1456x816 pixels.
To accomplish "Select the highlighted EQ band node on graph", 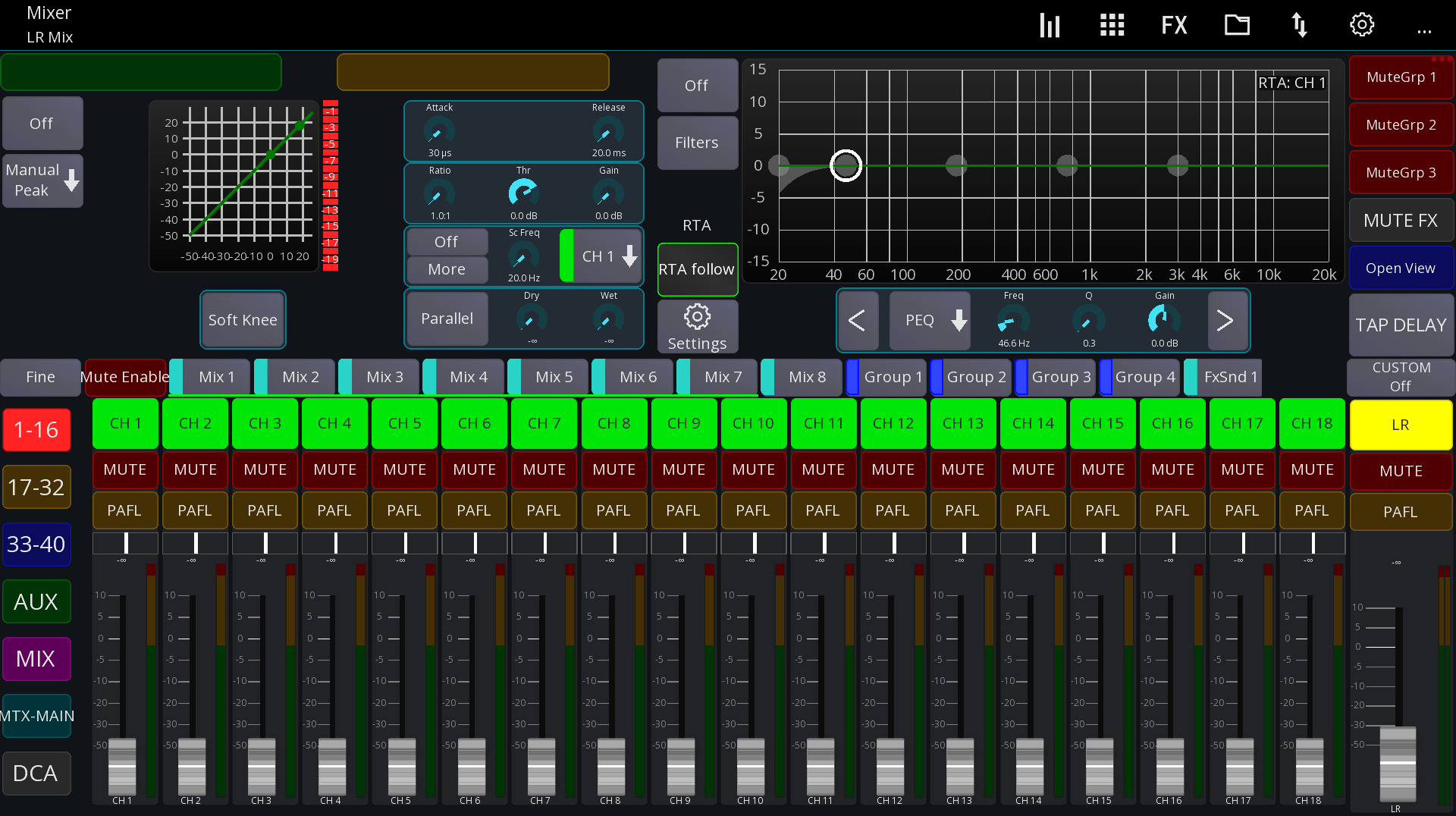I will [x=846, y=165].
